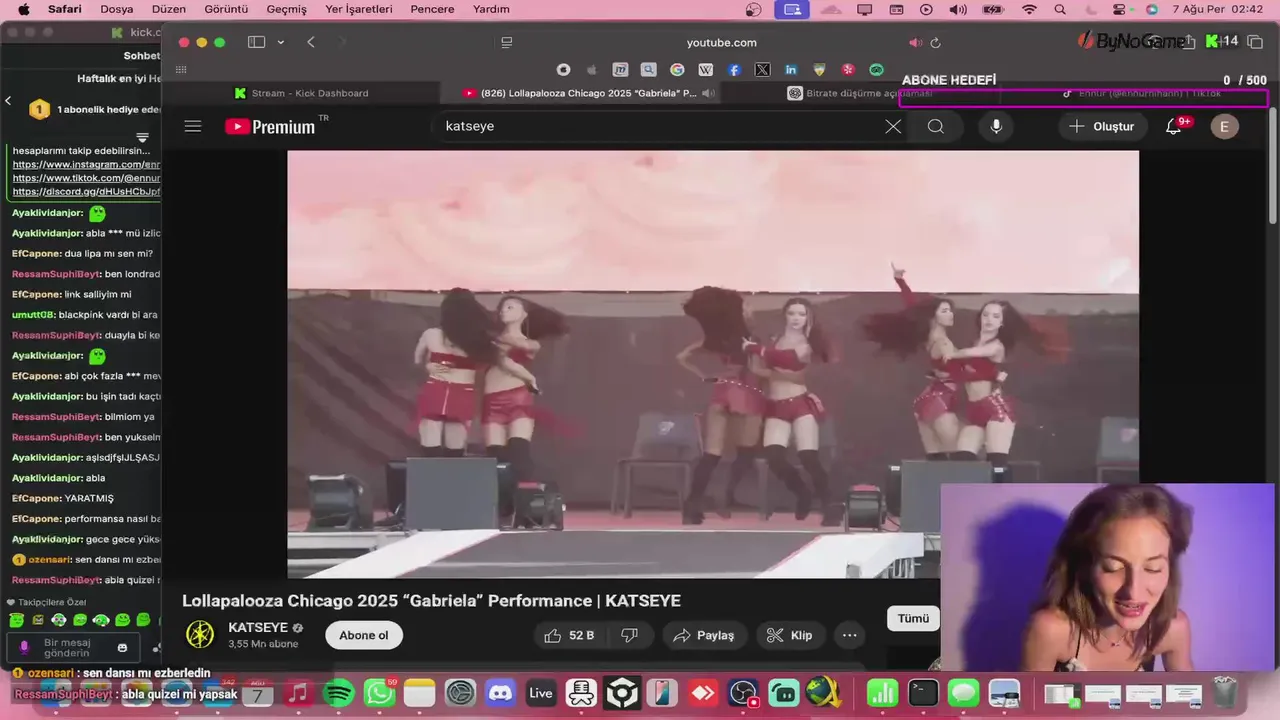This screenshot has height=720, width=1280.
Task: Switch to Stream - Kick Dashboard tab
Action: coord(301,93)
